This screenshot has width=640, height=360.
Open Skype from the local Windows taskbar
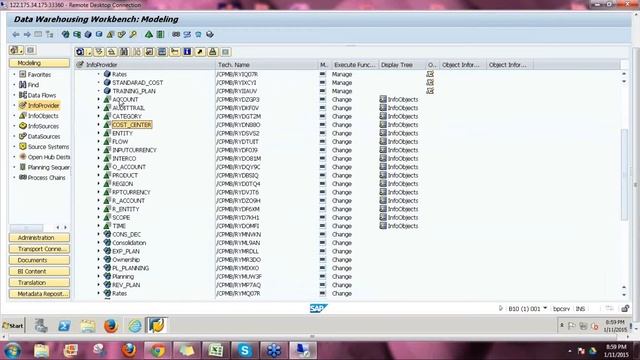(x=244, y=351)
